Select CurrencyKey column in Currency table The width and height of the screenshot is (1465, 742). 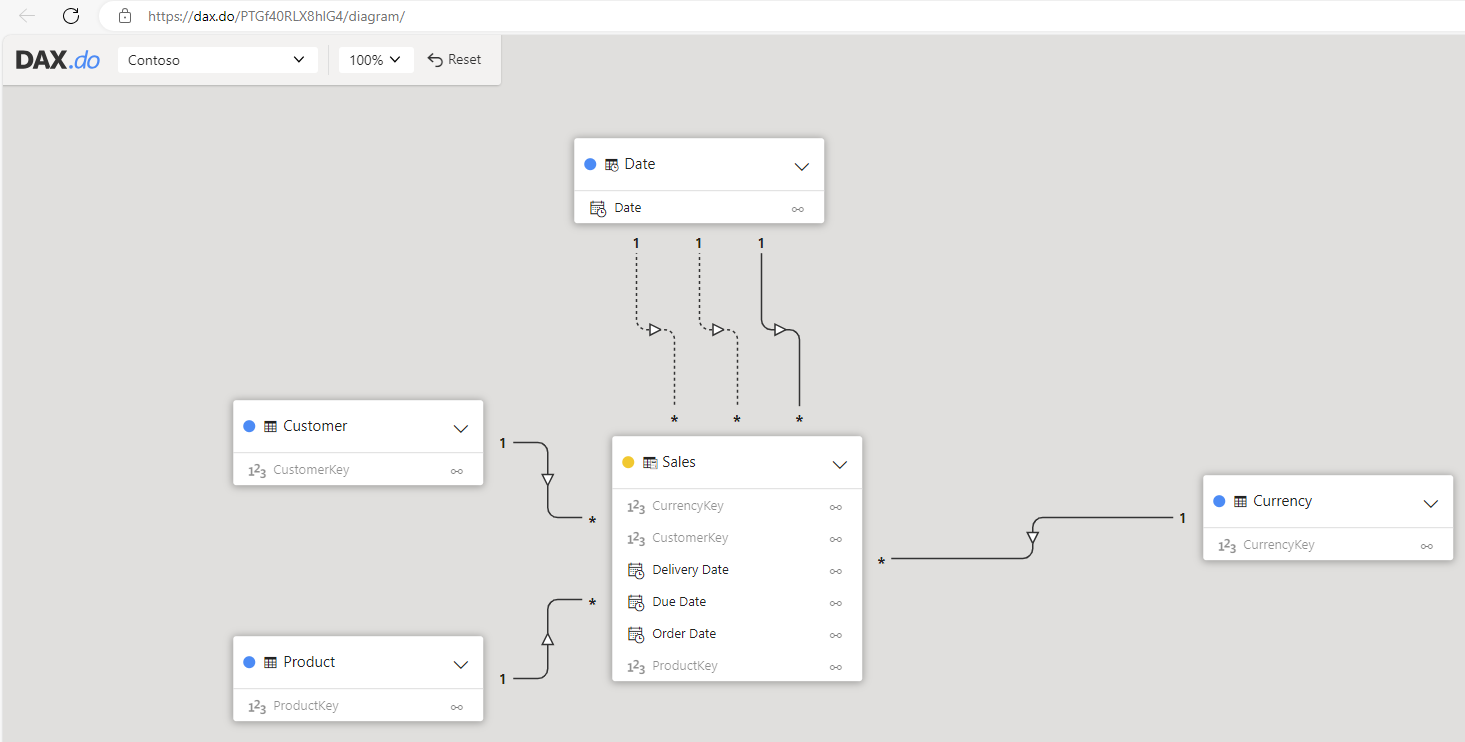coord(1327,545)
